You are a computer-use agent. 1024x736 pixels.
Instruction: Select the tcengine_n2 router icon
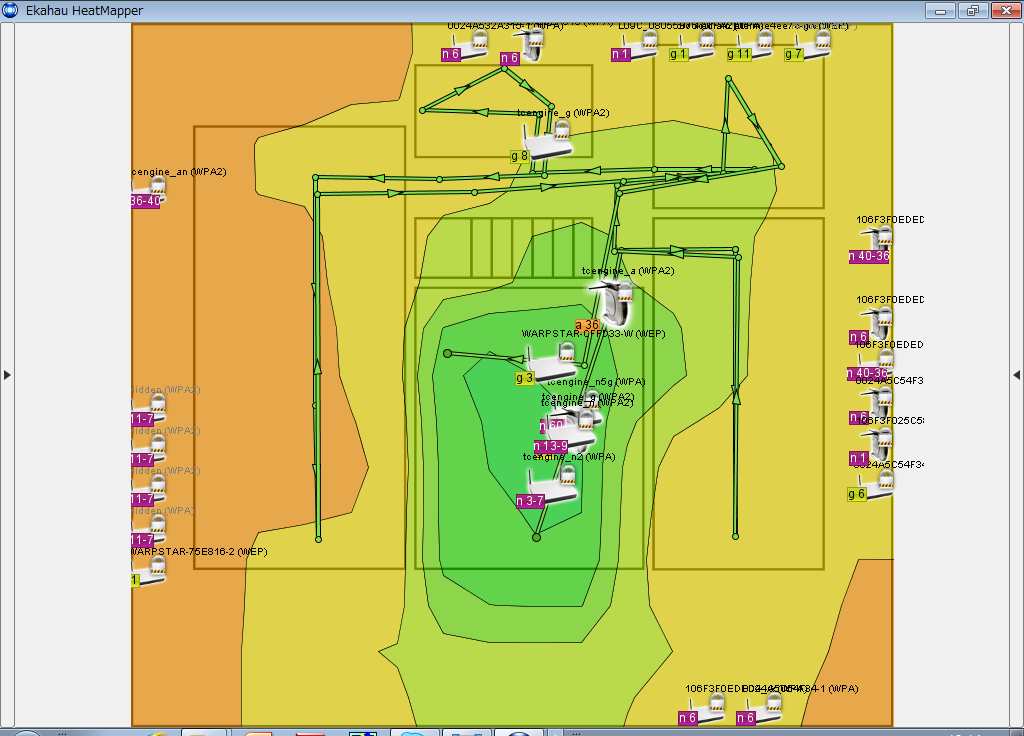point(554,485)
